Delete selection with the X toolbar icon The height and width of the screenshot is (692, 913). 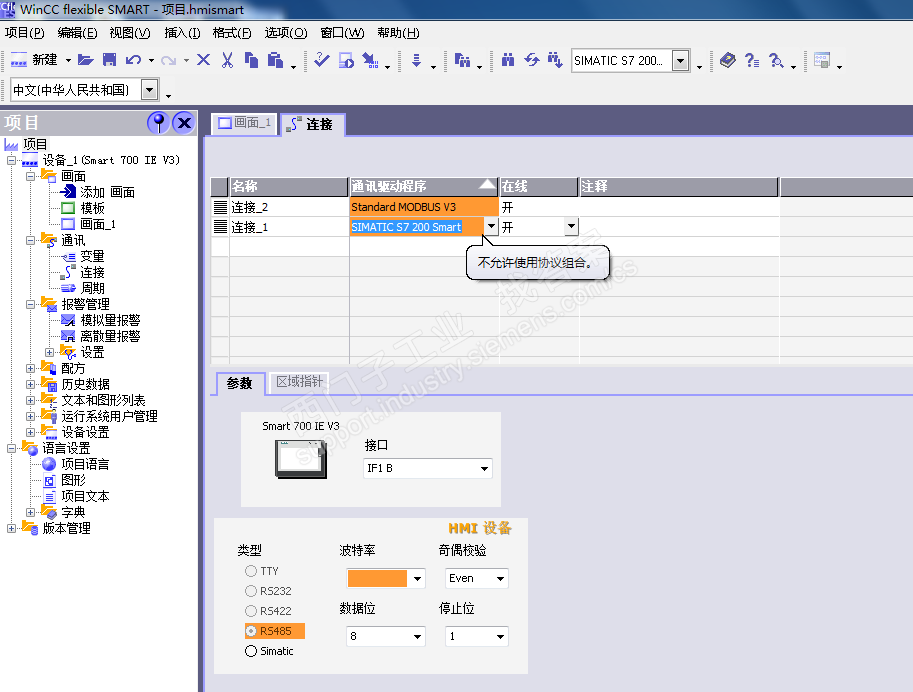pos(203,60)
